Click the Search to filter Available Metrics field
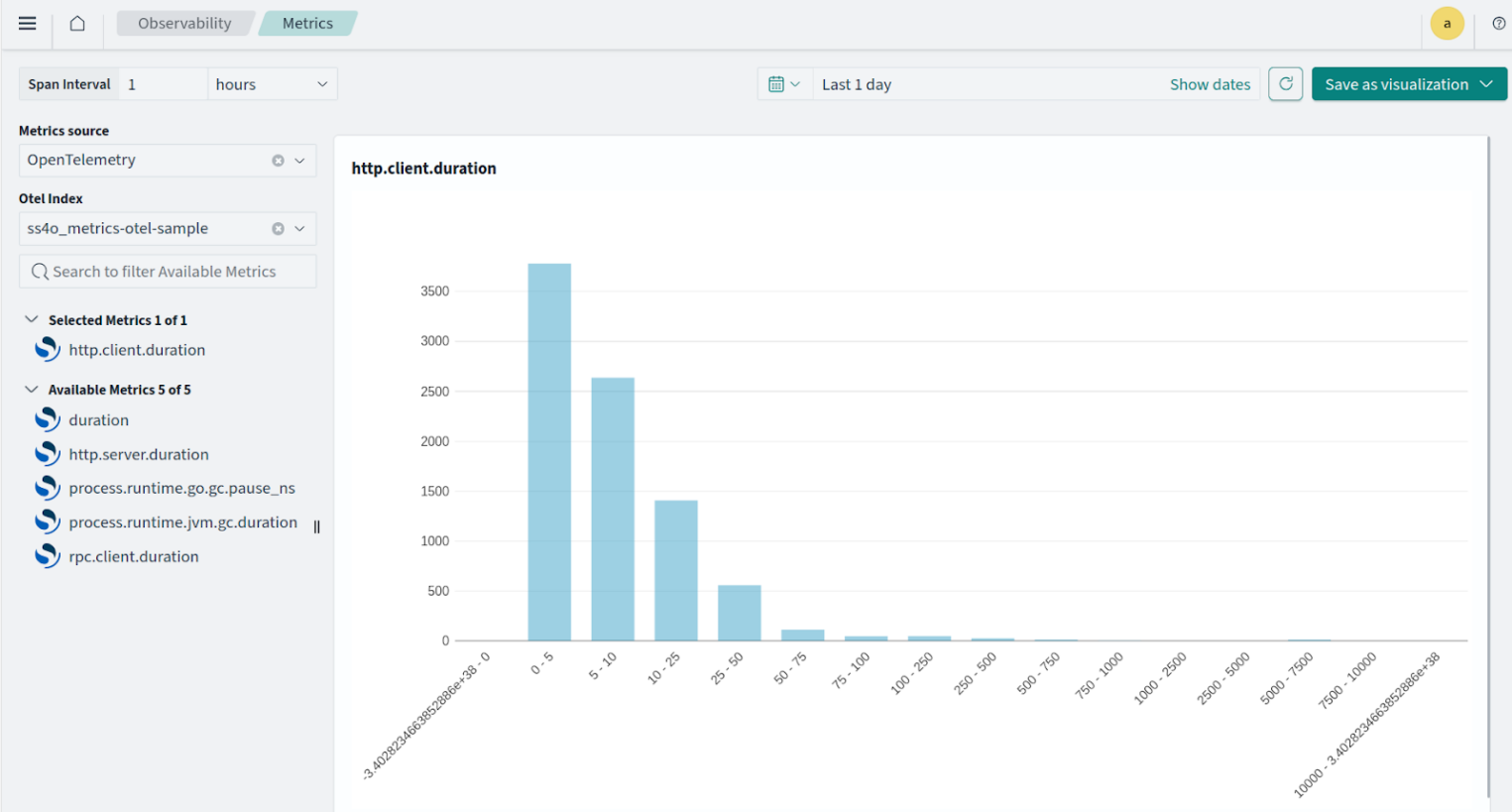 click(169, 272)
